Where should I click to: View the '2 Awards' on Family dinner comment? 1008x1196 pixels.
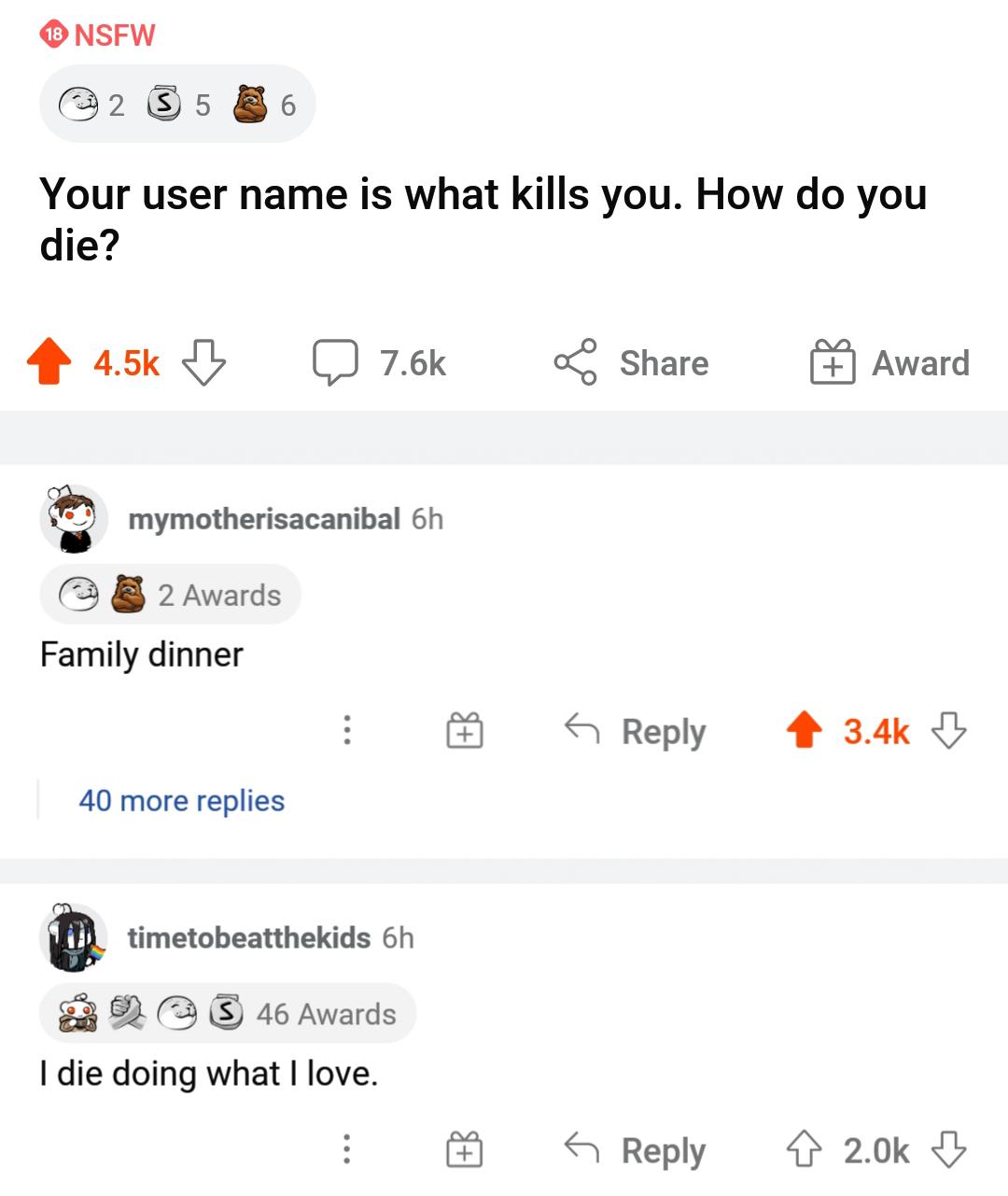(x=171, y=595)
